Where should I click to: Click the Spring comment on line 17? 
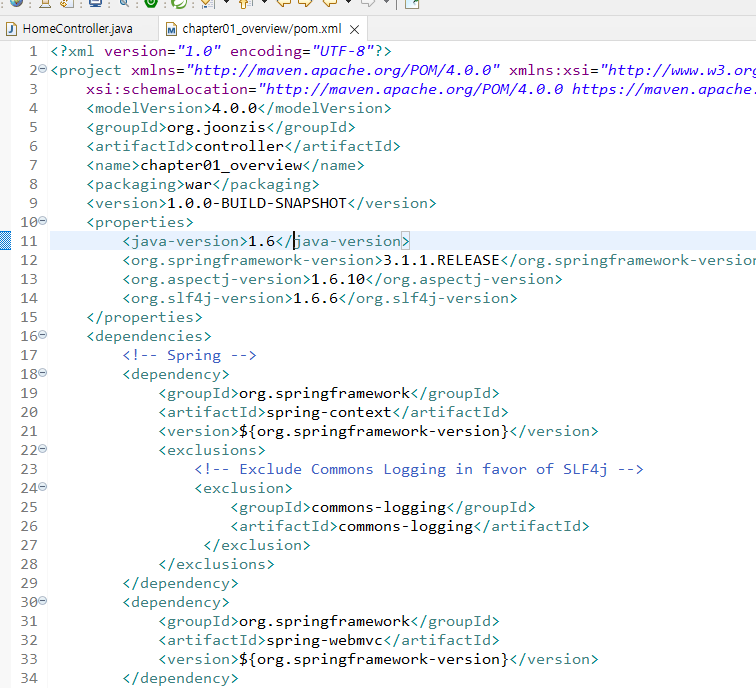(x=189, y=355)
